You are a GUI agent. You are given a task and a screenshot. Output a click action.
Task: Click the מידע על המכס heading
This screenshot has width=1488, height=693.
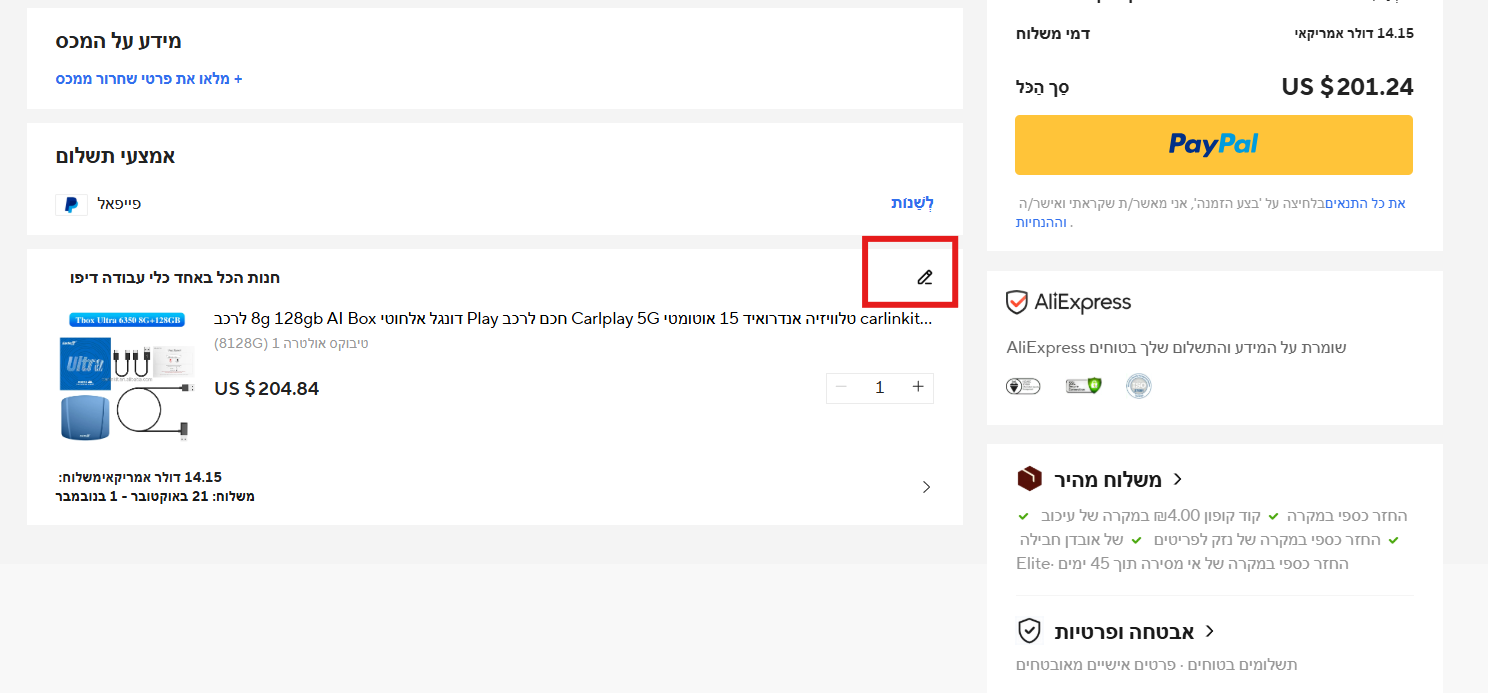pyautogui.click(x=119, y=41)
